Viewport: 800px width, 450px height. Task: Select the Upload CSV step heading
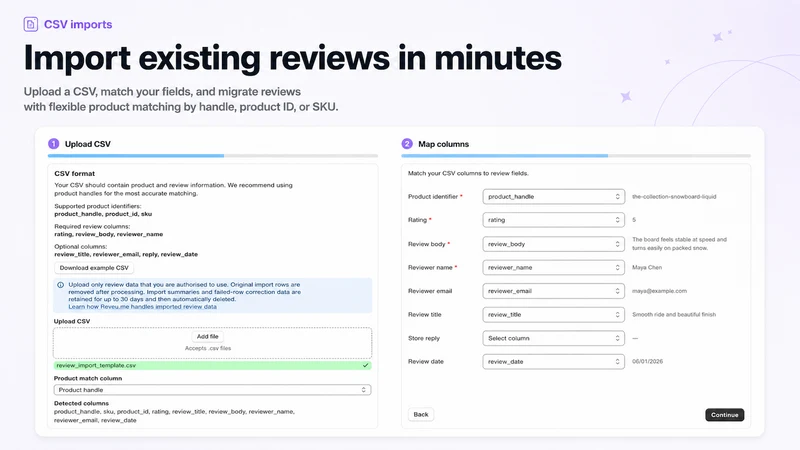click(87, 144)
